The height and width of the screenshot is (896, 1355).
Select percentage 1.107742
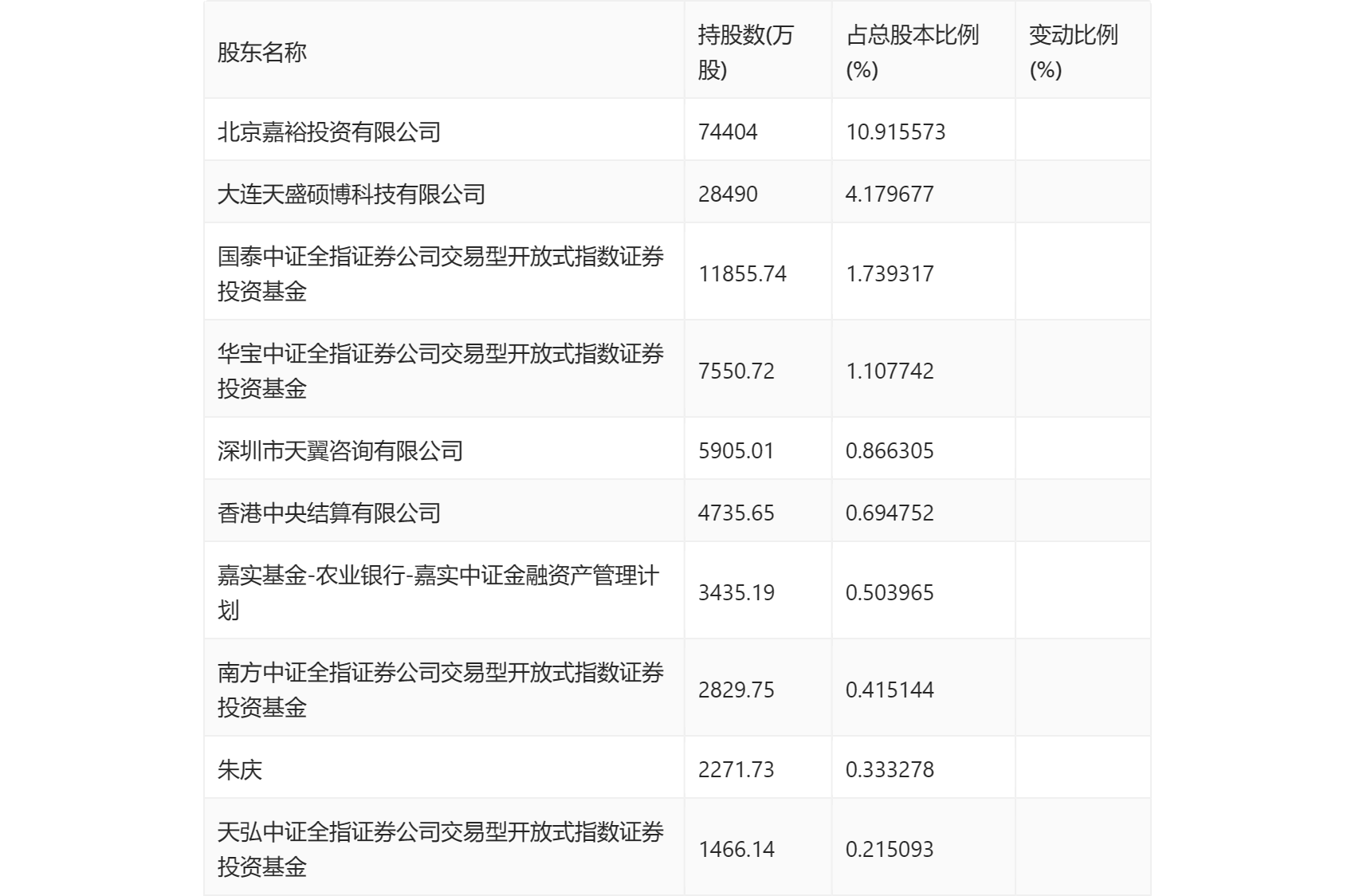[890, 371]
